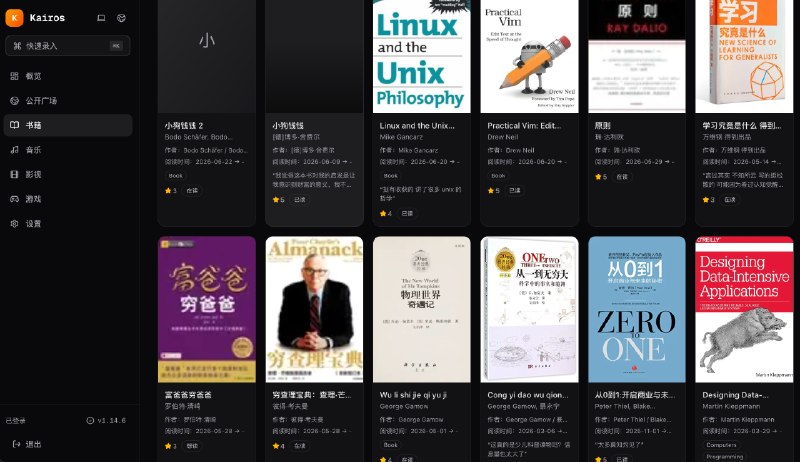Click the Drew Neil author line under title
This screenshot has height=462, width=800.
(503, 137)
